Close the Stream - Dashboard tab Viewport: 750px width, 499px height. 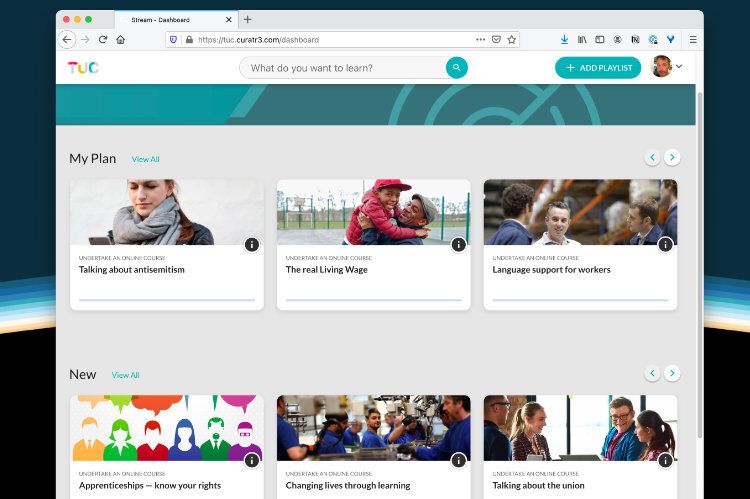(229, 20)
